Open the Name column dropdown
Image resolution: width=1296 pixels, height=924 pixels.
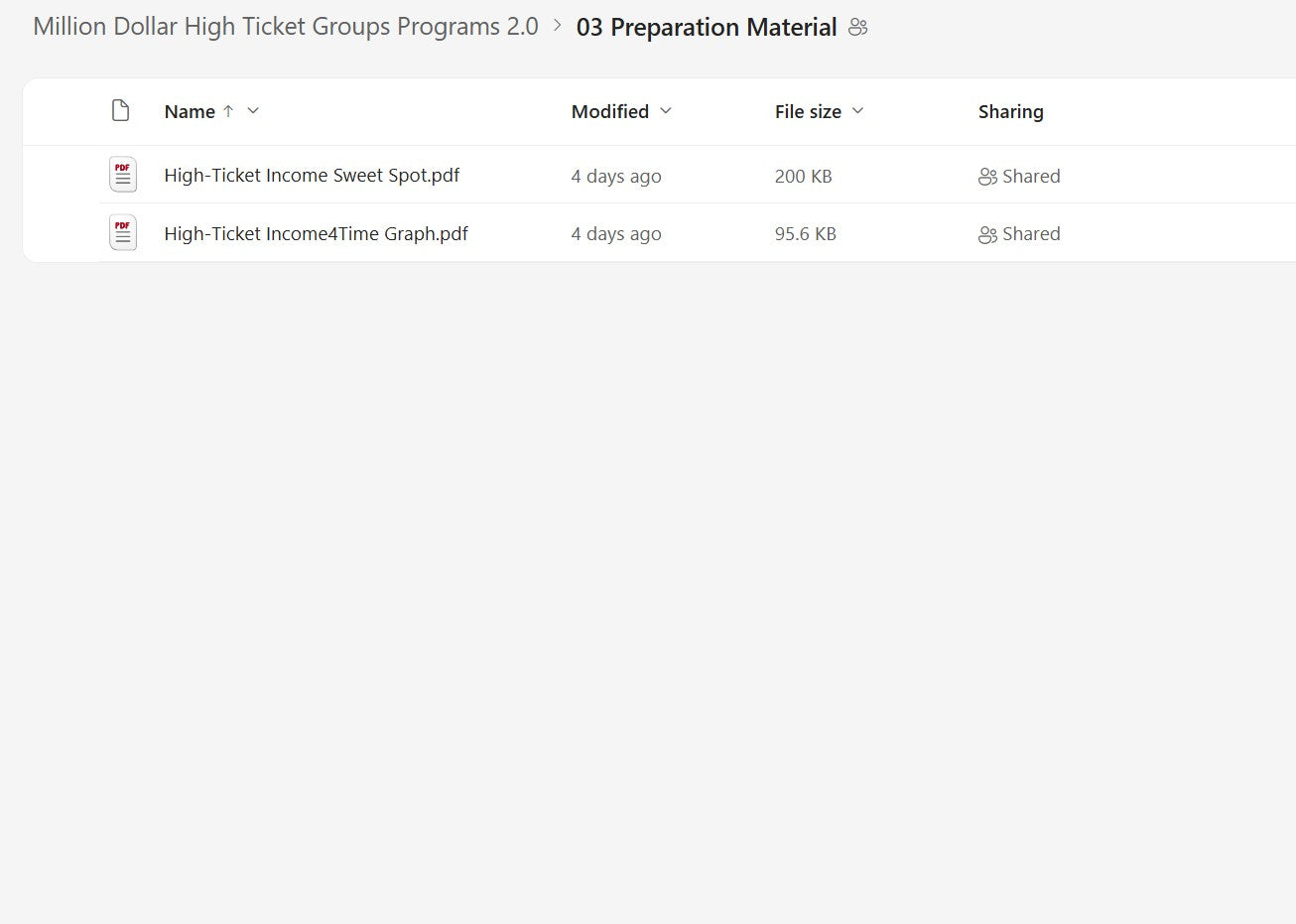point(253,111)
